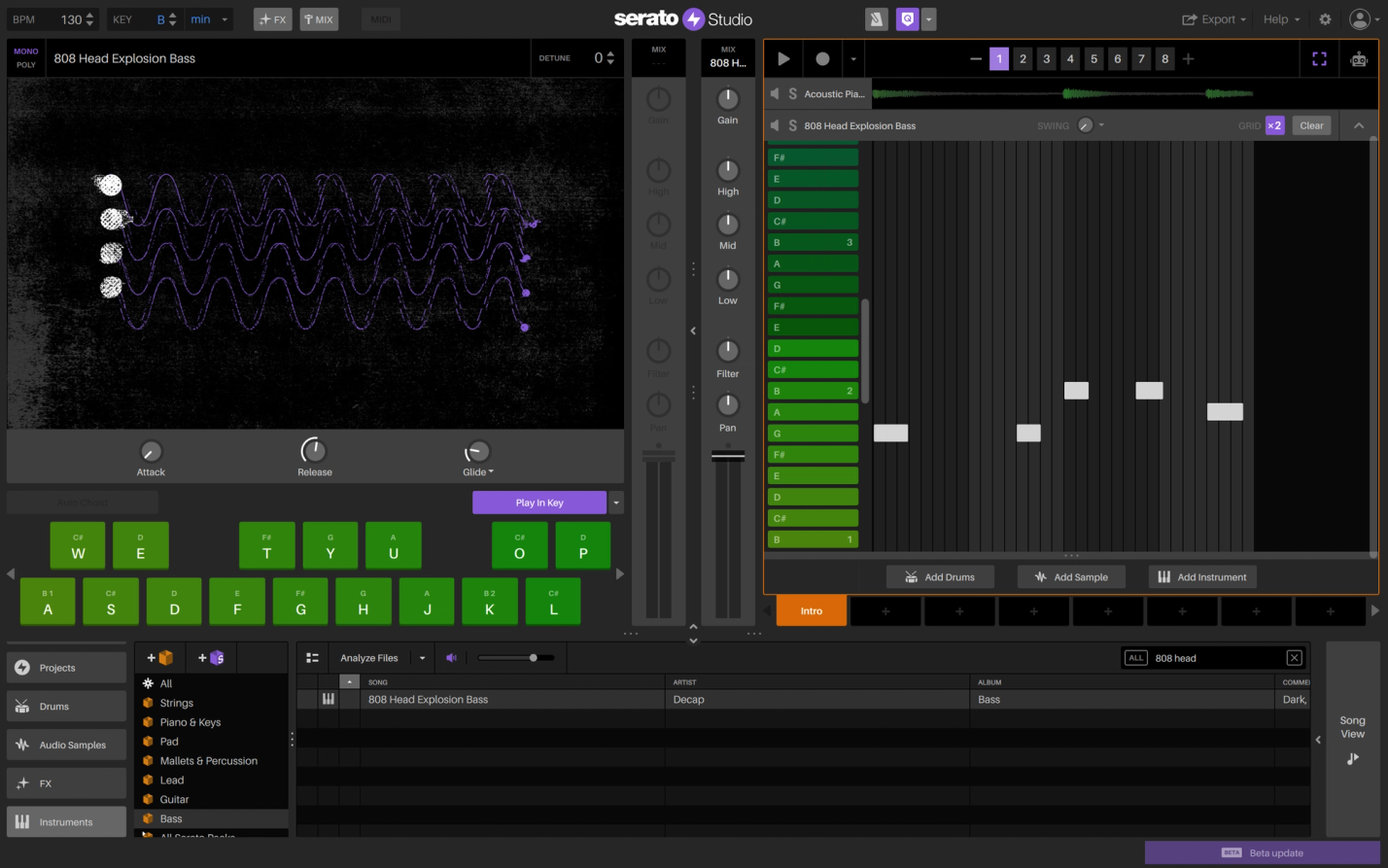The image size is (1388, 868).
Task: Enable the MIDI button in the top toolbar
Action: 380,18
